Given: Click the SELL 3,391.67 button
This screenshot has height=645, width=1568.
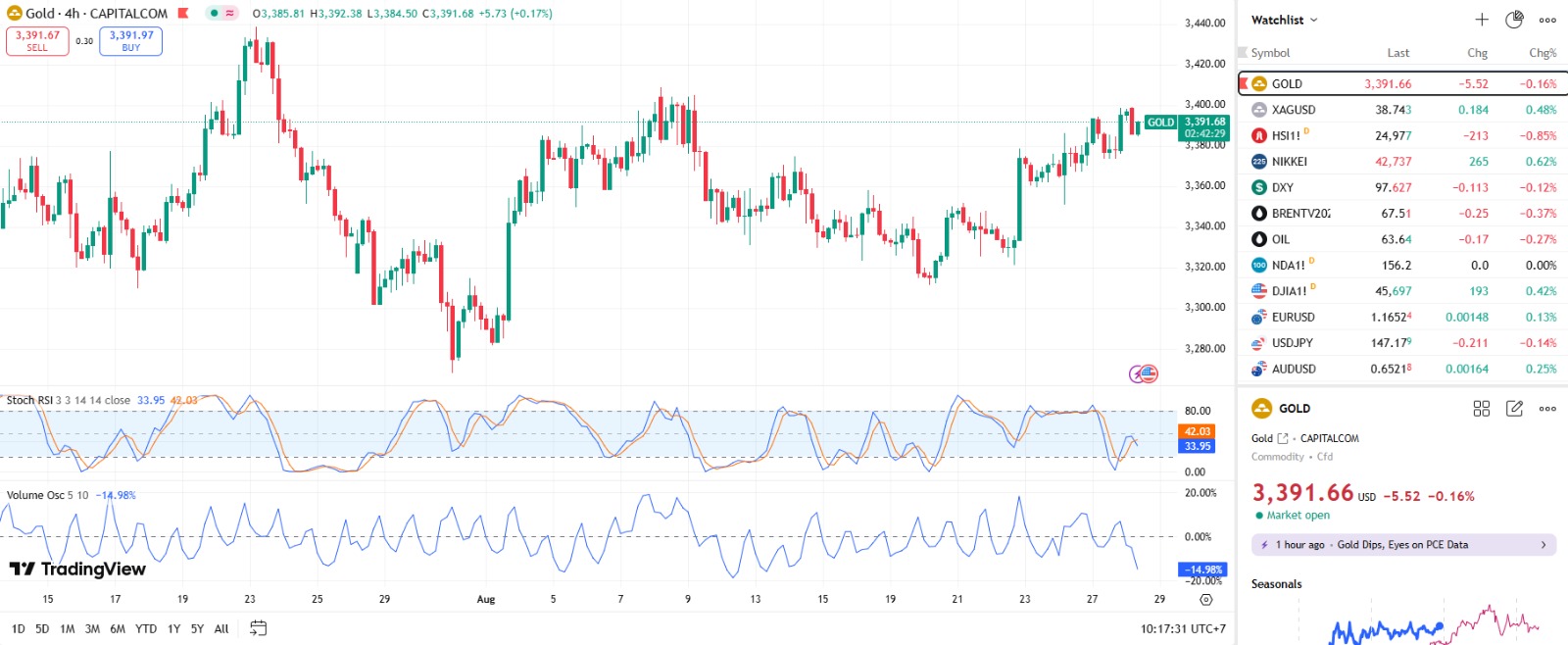Looking at the screenshot, I should pos(37,41).
